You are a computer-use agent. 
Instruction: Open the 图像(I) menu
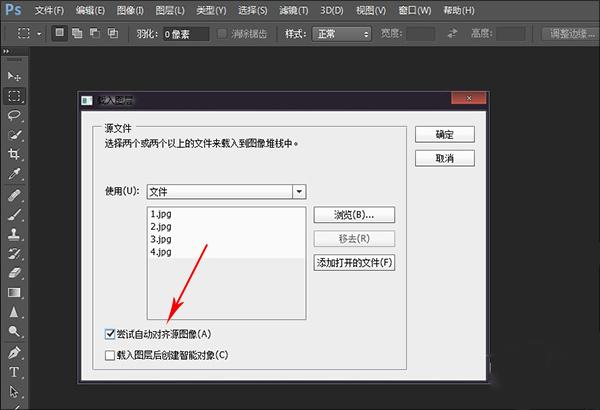tap(130, 10)
